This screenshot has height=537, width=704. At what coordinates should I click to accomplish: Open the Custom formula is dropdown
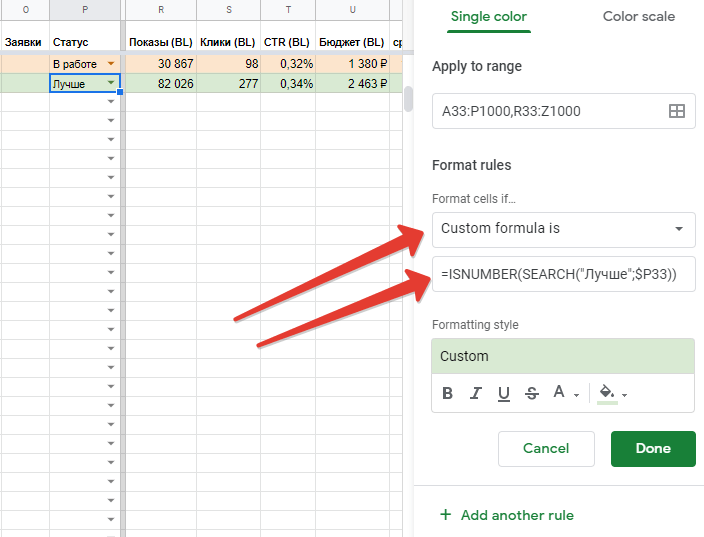(563, 229)
